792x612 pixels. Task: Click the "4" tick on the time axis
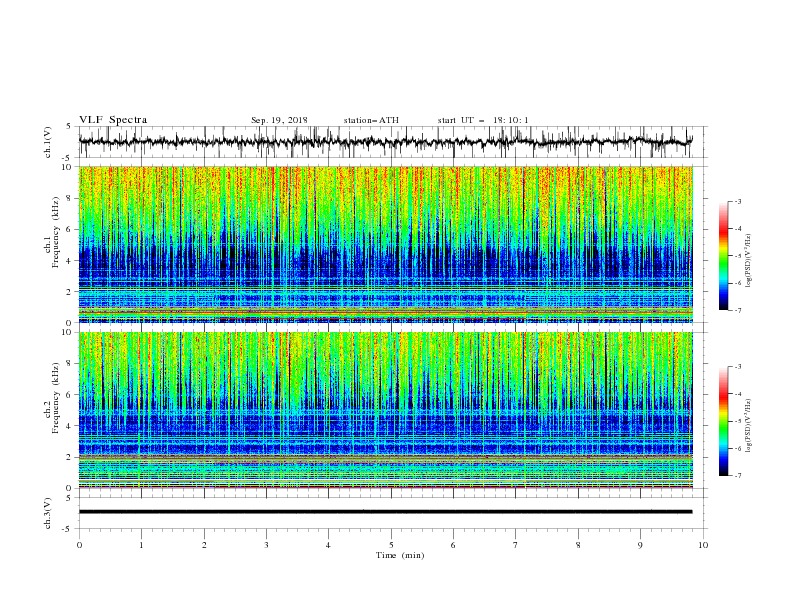(329, 545)
